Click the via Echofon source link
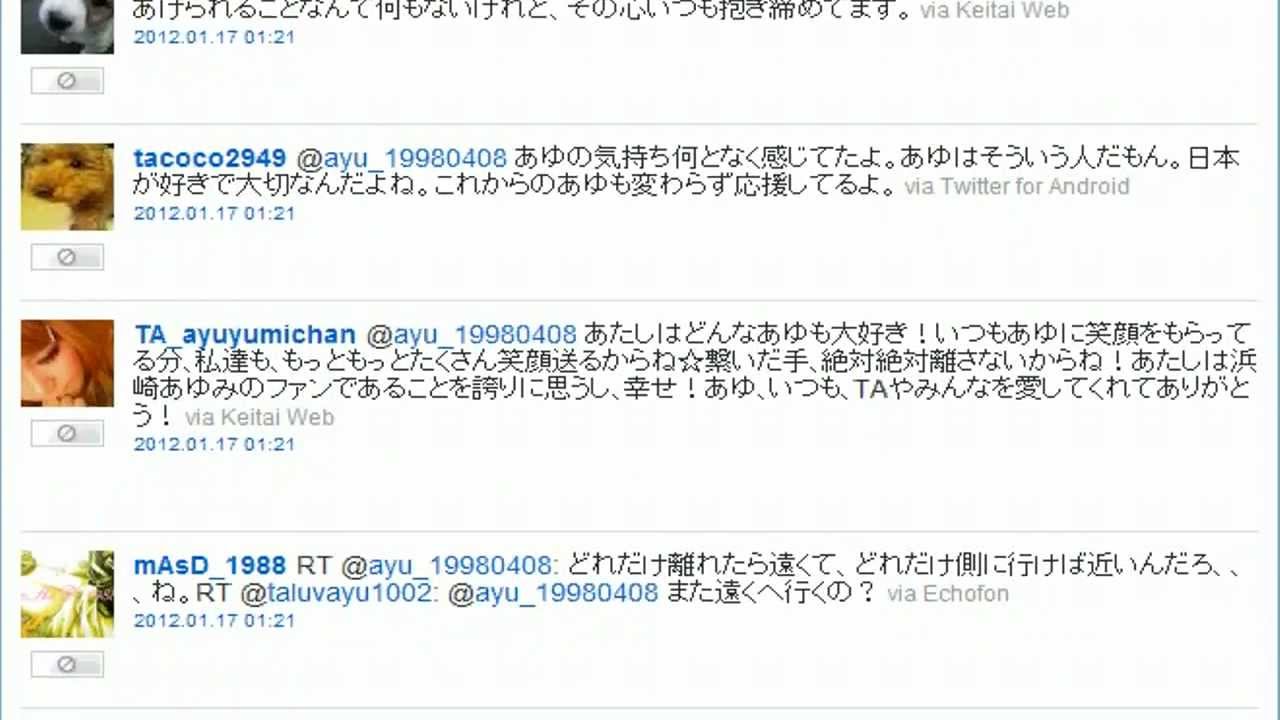The height and width of the screenshot is (720, 1280). (948, 594)
